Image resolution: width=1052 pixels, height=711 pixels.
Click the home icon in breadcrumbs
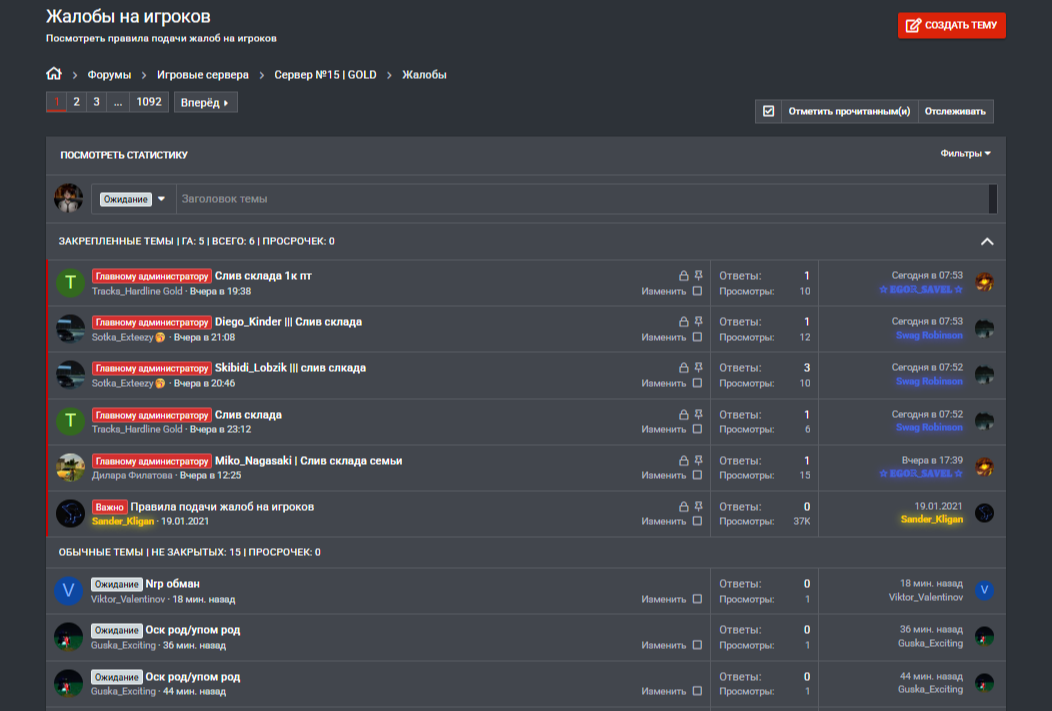(54, 74)
